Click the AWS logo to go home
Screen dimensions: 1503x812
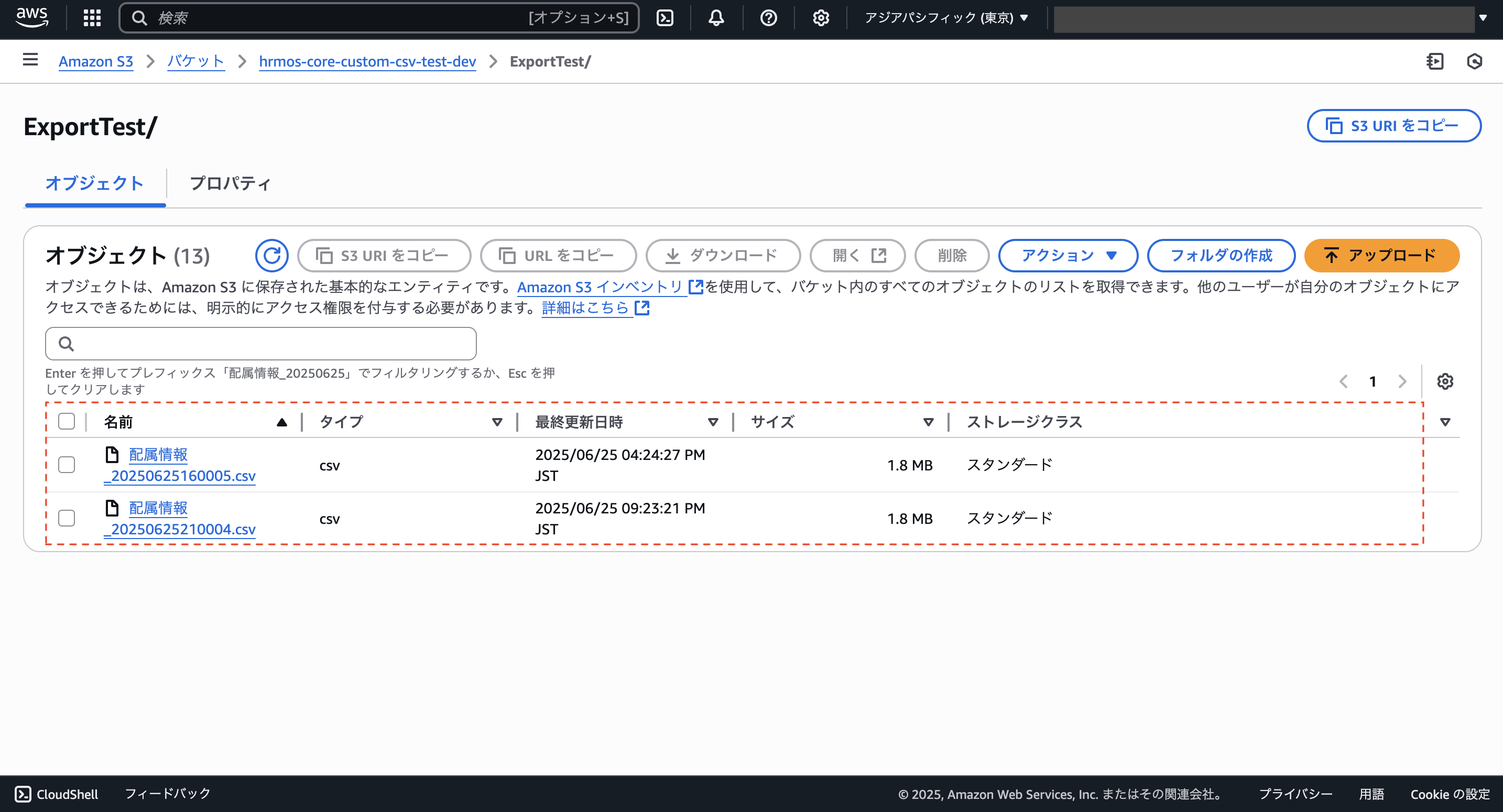pyautogui.click(x=32, y=18)
